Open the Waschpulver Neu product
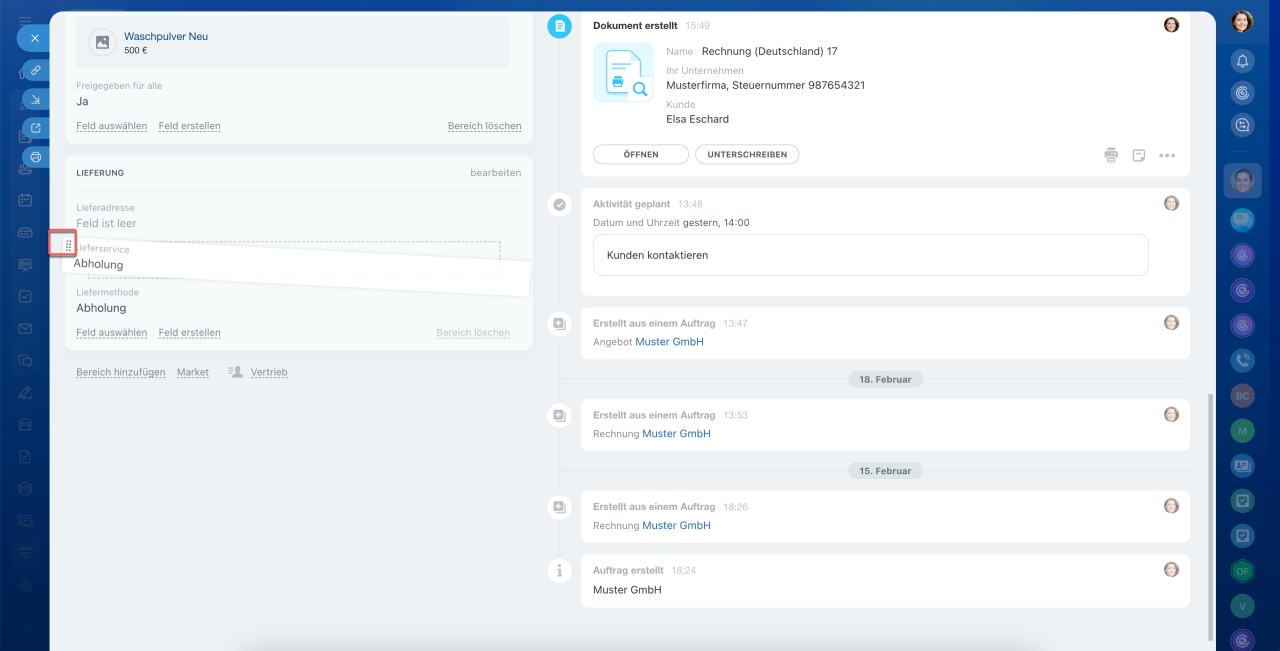Viewport: 1280px width, 651px height. (166, 36)
